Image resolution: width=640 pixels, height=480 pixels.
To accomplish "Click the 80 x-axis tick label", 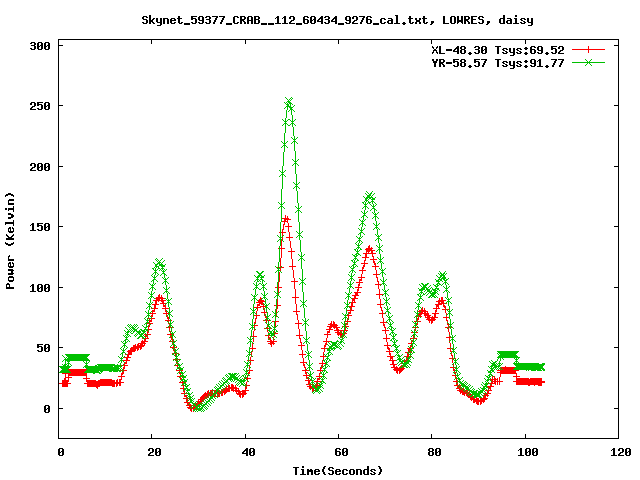I will point(434,452).
